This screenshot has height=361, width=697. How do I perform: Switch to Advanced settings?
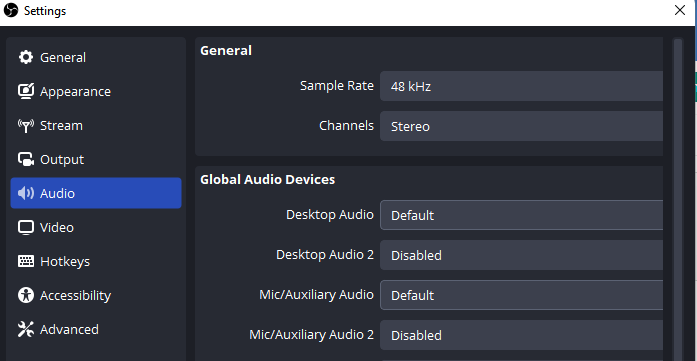96,329
